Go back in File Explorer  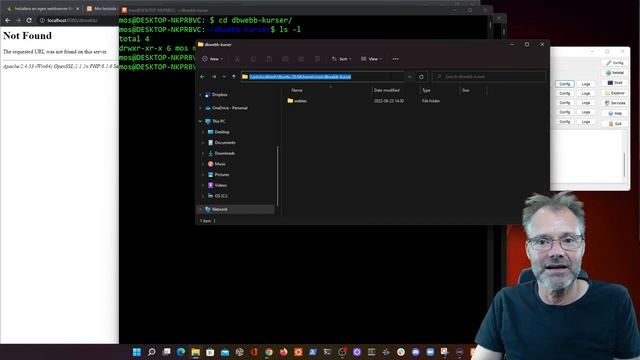point(202,77)
